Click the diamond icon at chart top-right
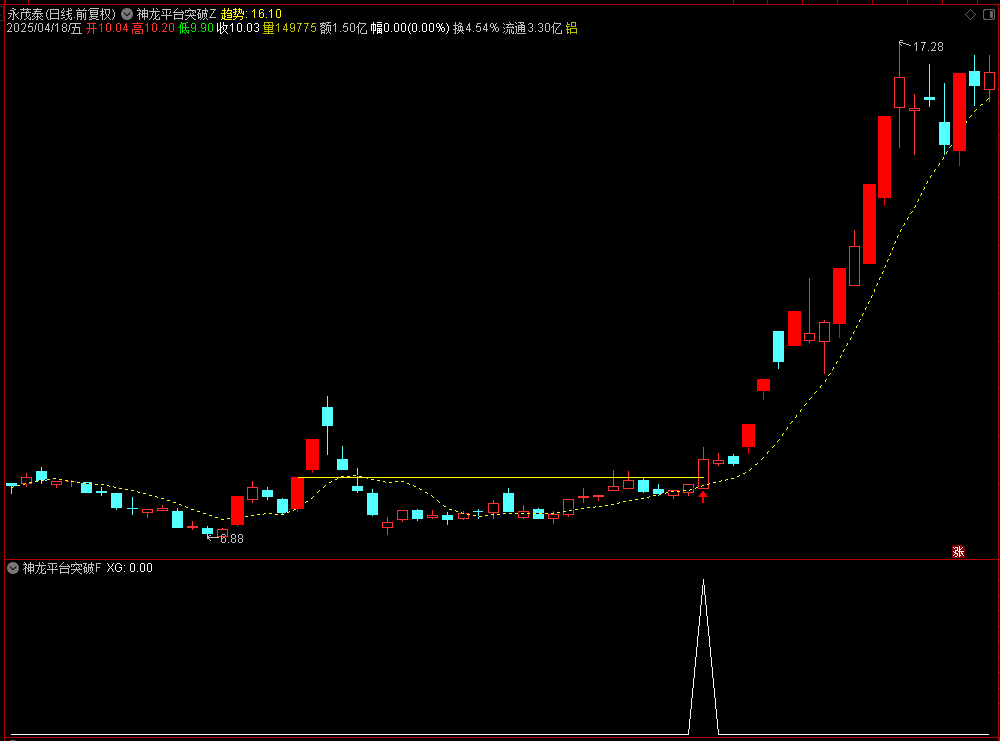The width and height of the screenshot is (1000, 741). pyautogui.click(x=970, y=14)
